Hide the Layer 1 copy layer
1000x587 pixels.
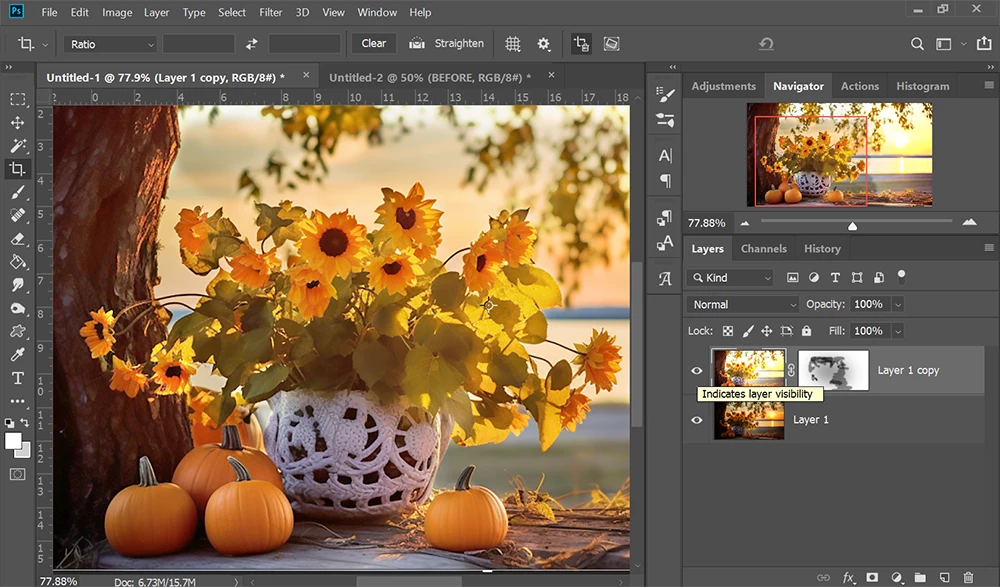click(x=697, y=370)
